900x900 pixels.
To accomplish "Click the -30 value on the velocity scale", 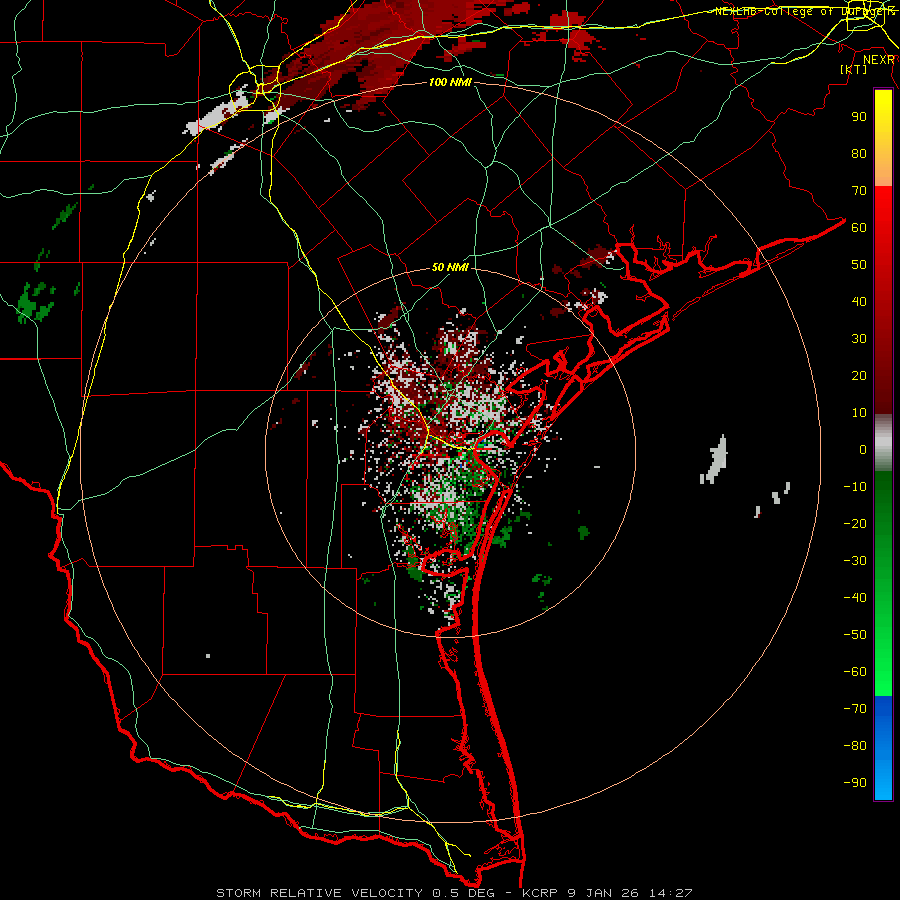I will tap(855, 561).
